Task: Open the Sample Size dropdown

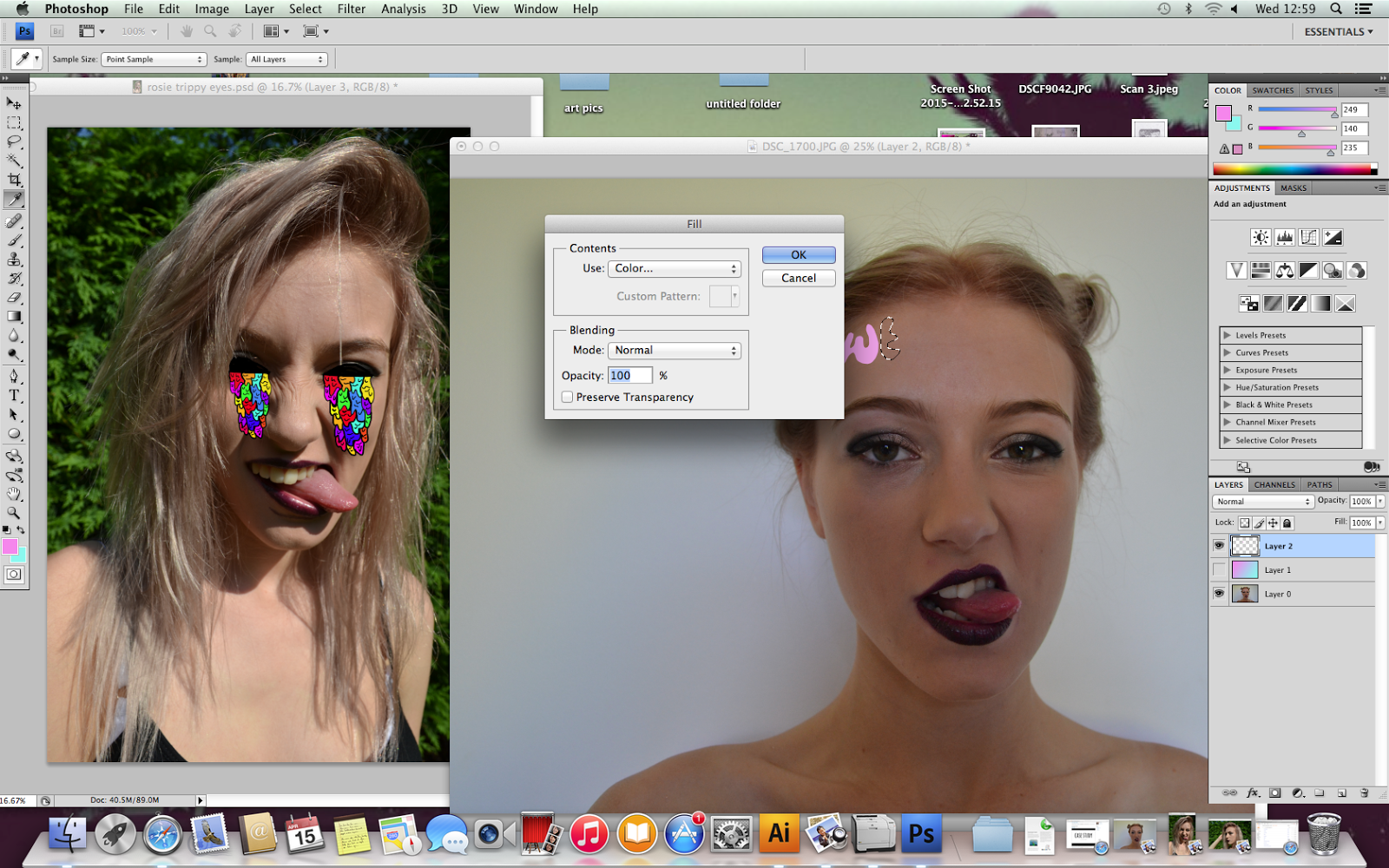Action: (154, 59)
